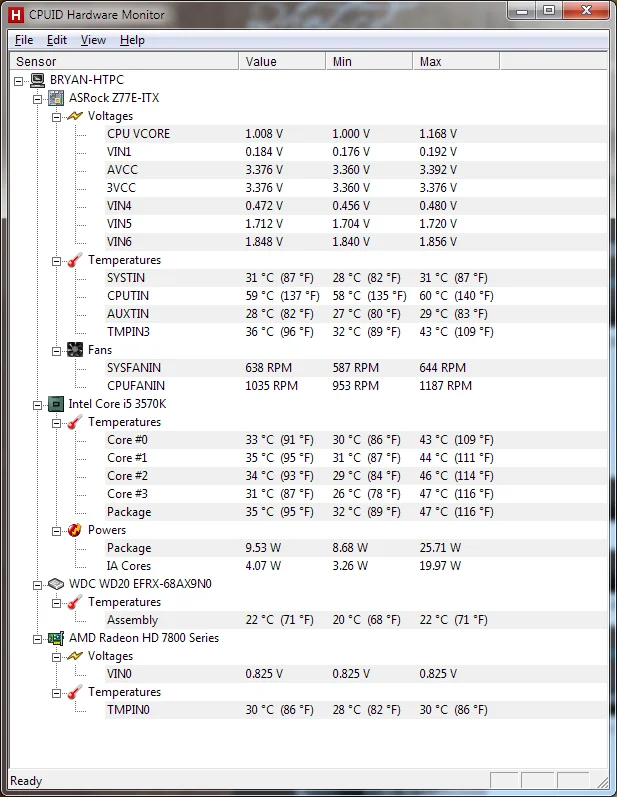Click the 1.168 V CPU VCORE max value
Screen dimensions: 617x797
click(x=438, y=134)
